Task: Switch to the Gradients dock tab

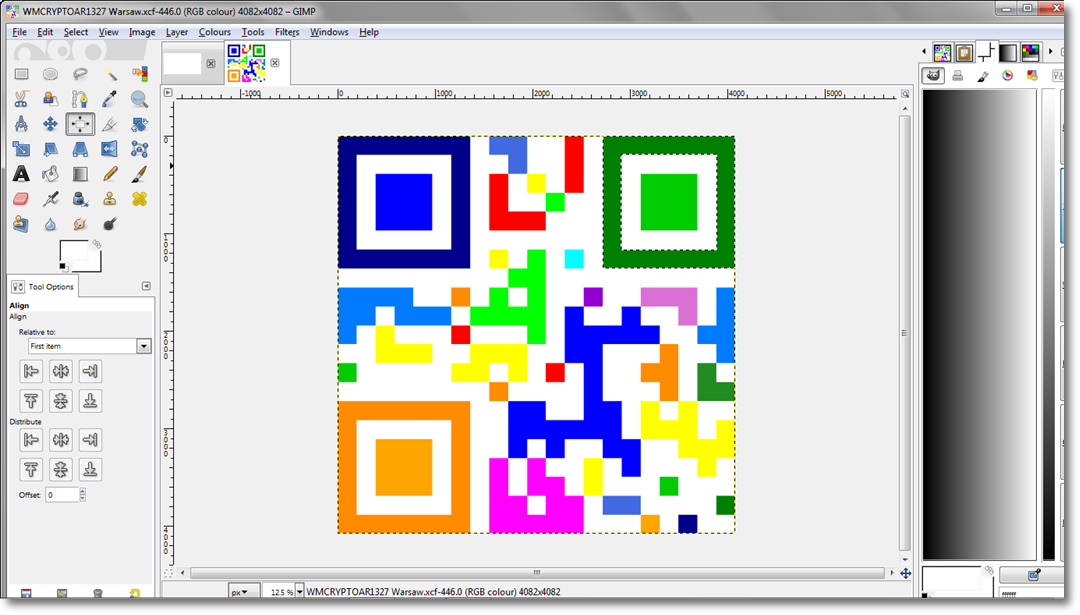Action: pyautogui.click(x=1008, y=52)
